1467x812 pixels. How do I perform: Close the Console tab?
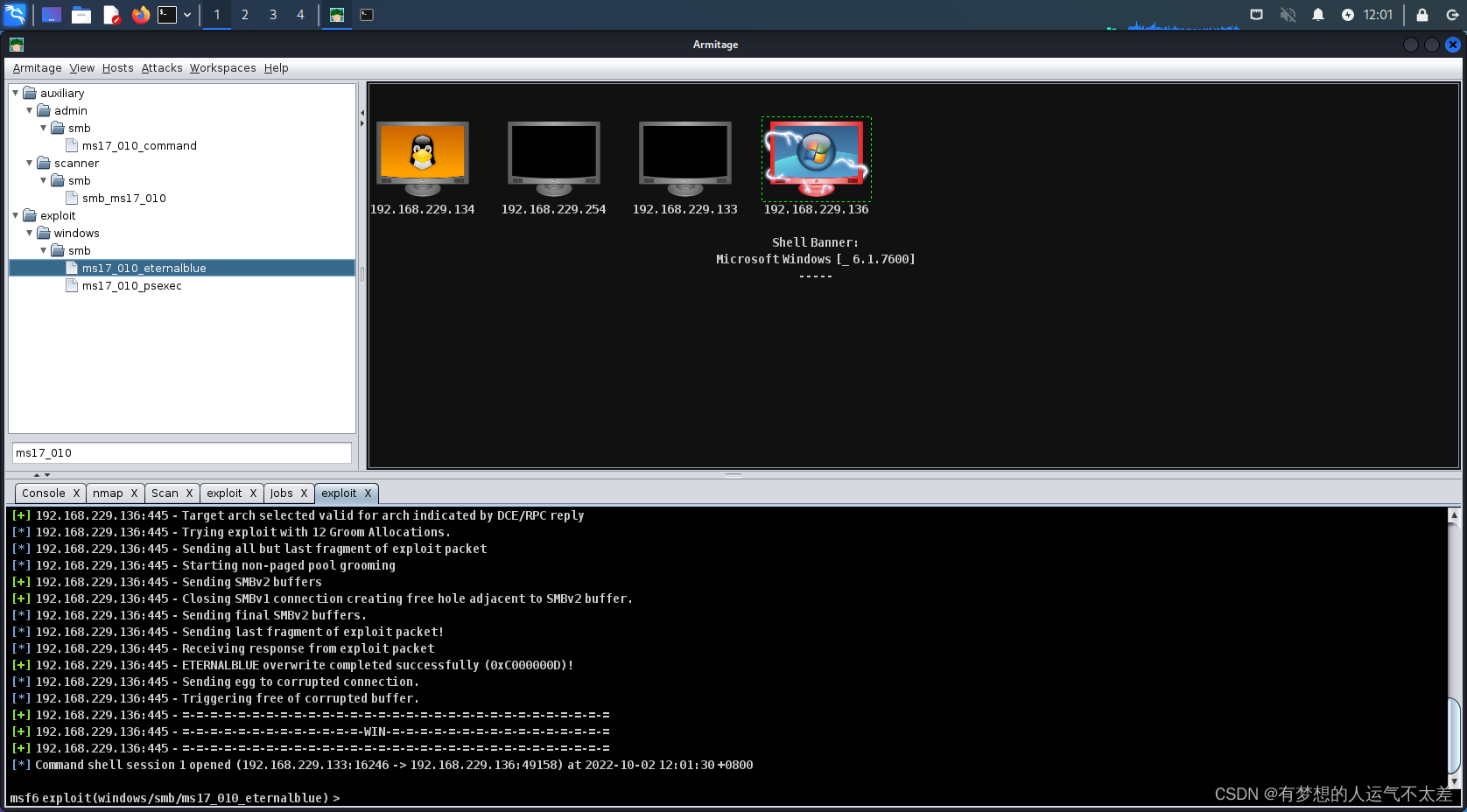coord(76,493)
